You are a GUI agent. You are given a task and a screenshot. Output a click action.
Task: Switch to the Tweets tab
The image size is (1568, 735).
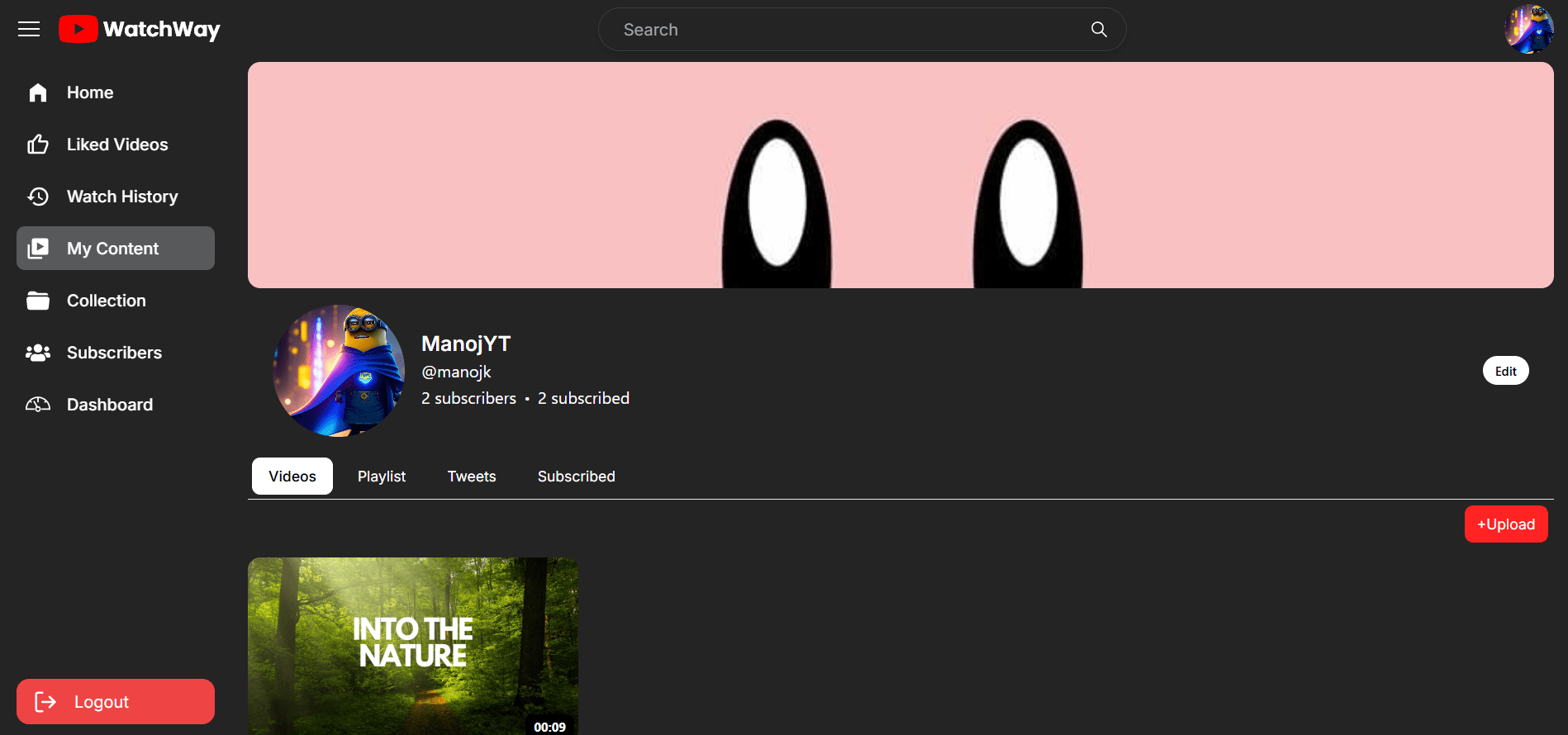pyautogui.click(x=472, y=477)
